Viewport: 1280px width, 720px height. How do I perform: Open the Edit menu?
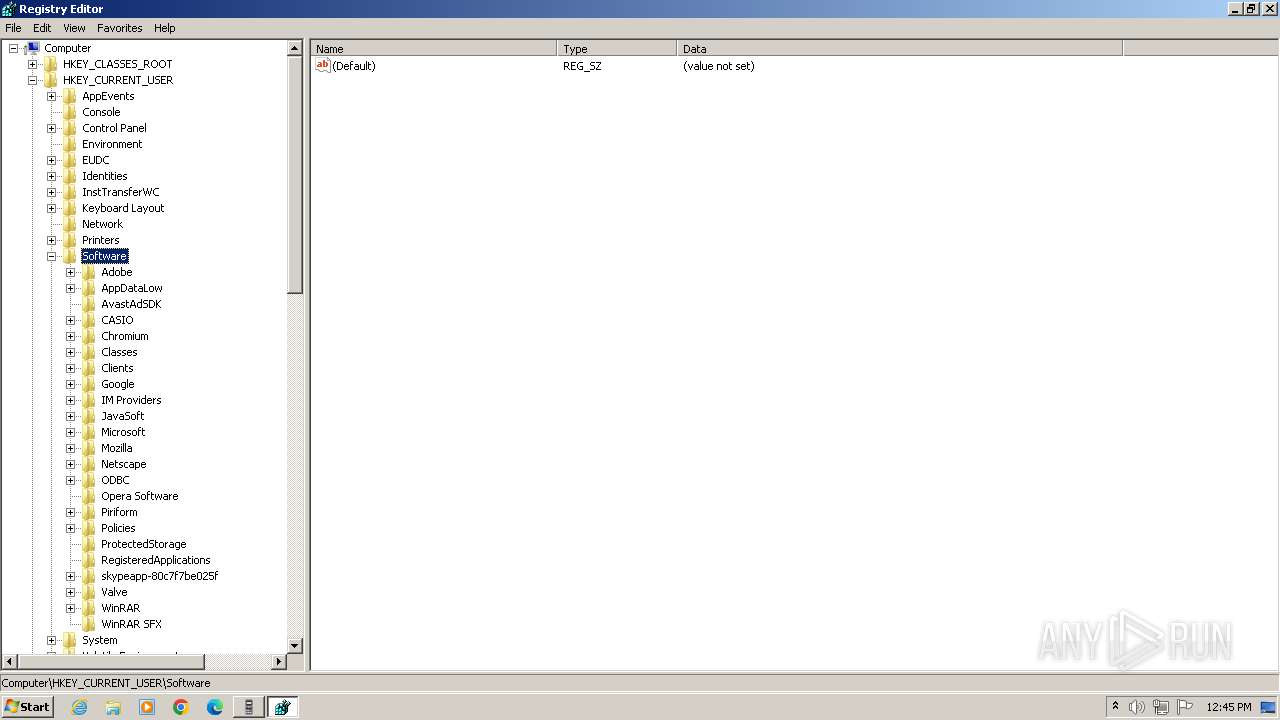[x=42, y=28]
